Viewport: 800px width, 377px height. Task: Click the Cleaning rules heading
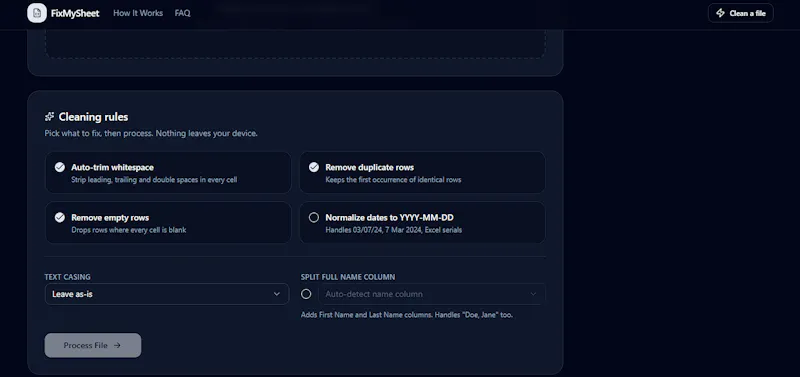93,117
